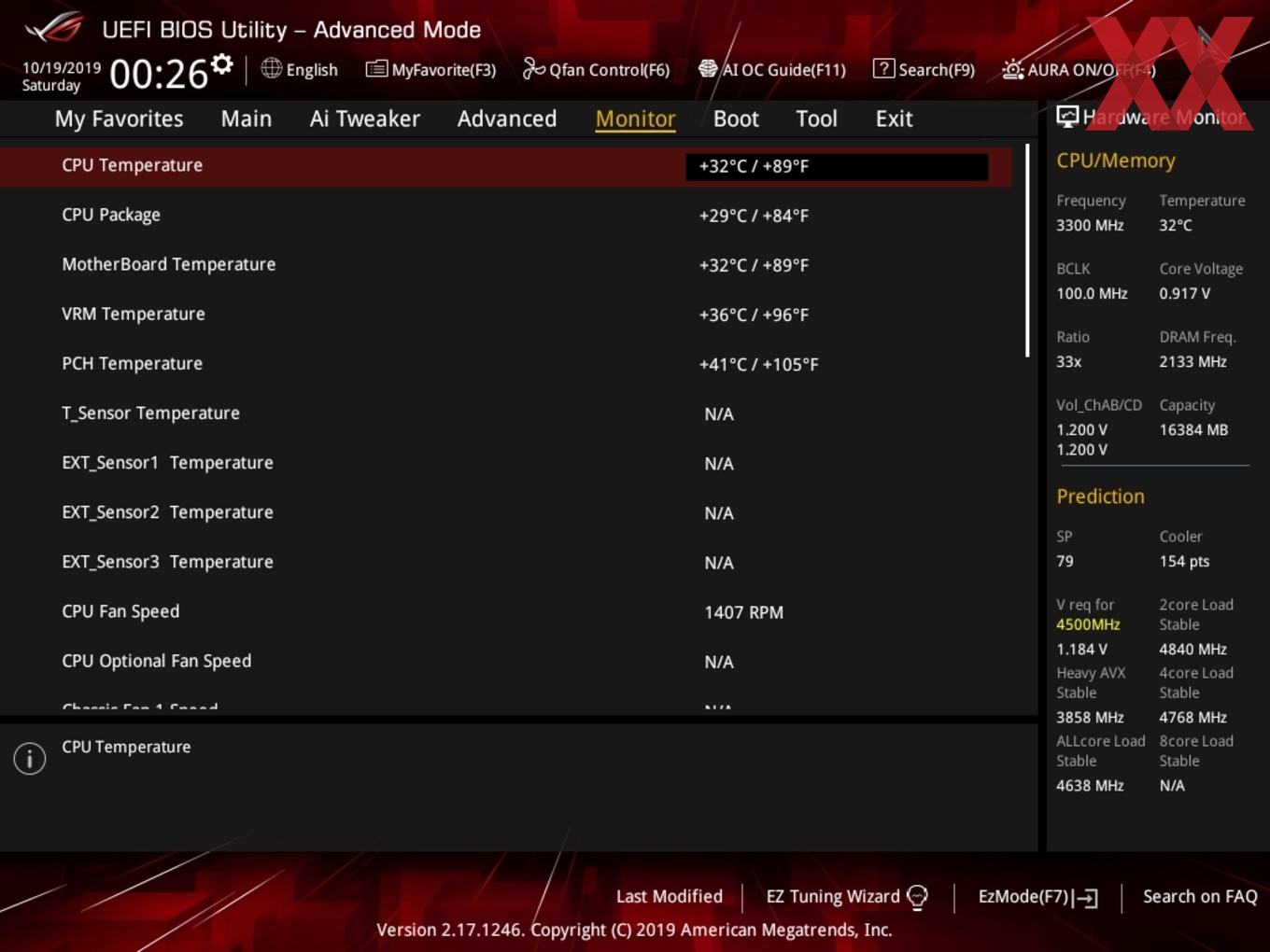The height and width of the screenshot is (952, 1270).
Task: Select the CPU Temperature value field
Action: coord(837,166)
